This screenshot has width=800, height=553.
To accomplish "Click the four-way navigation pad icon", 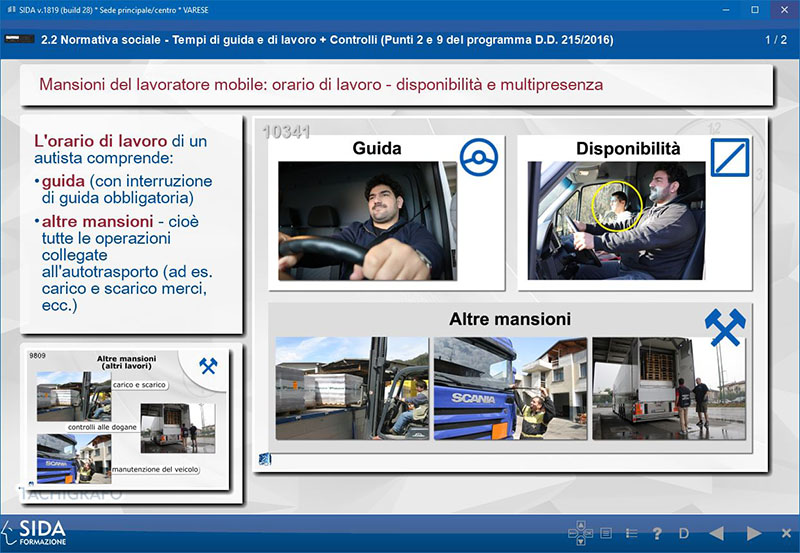I will [x=579, y=533].
